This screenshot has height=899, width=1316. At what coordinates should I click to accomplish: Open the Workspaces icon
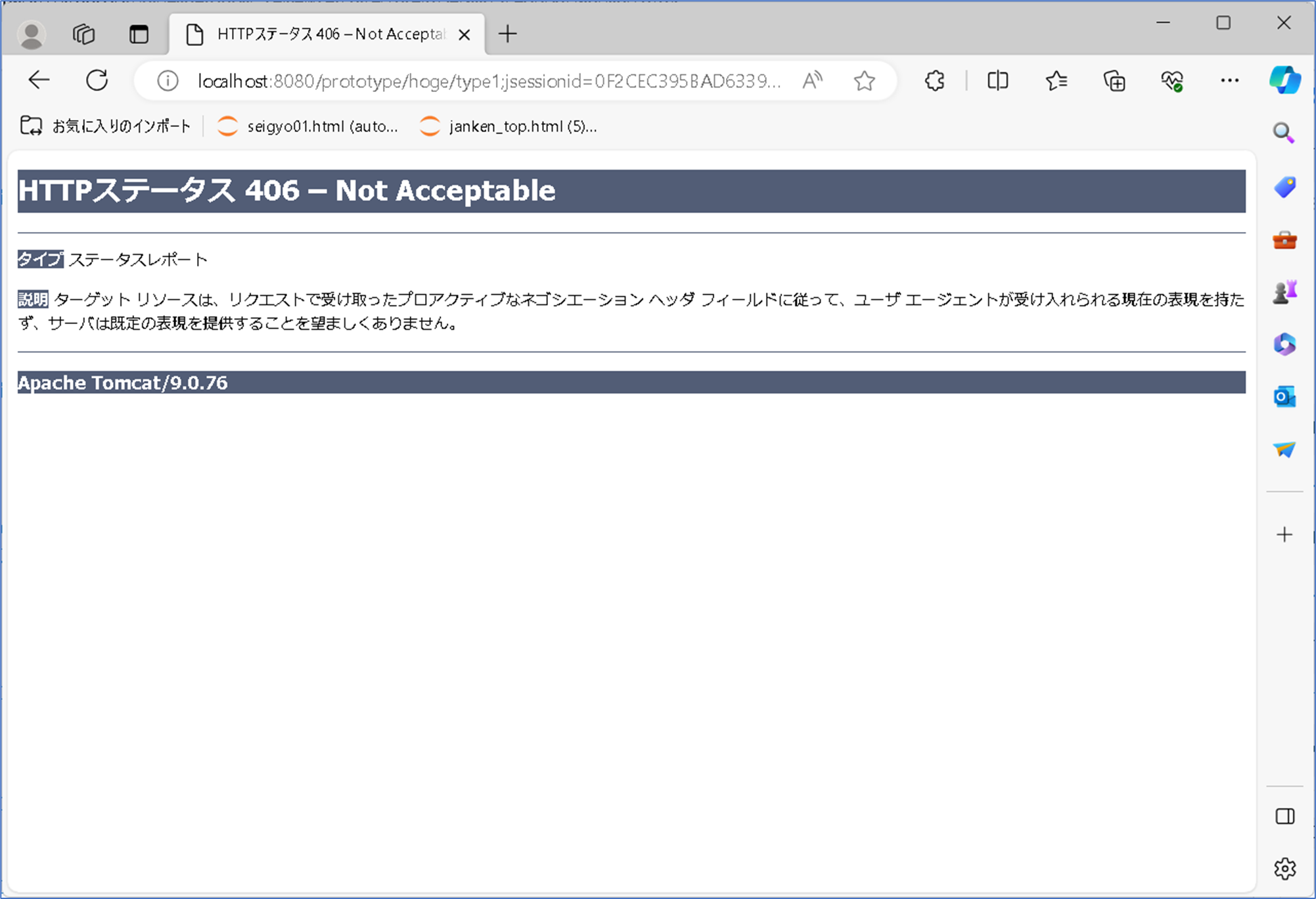84,34
